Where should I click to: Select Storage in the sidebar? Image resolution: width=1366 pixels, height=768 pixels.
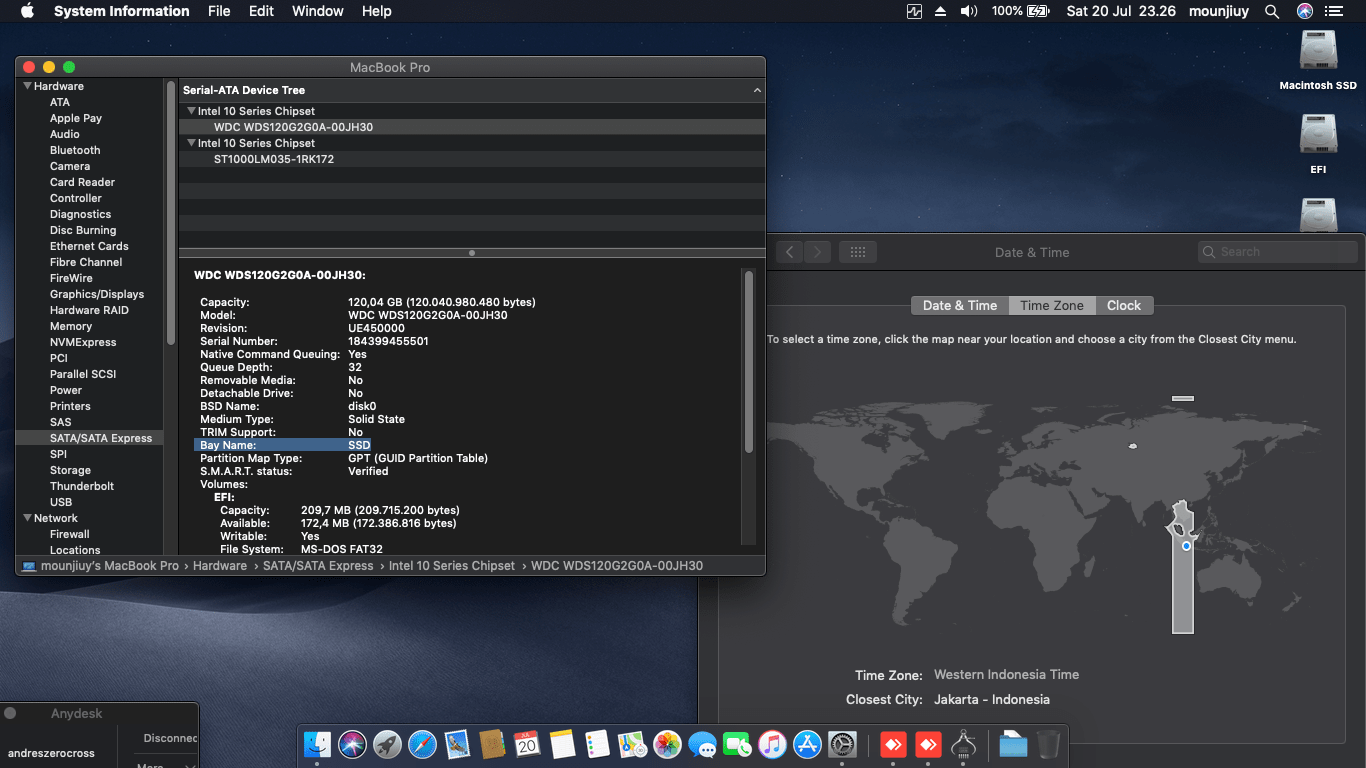70,470
